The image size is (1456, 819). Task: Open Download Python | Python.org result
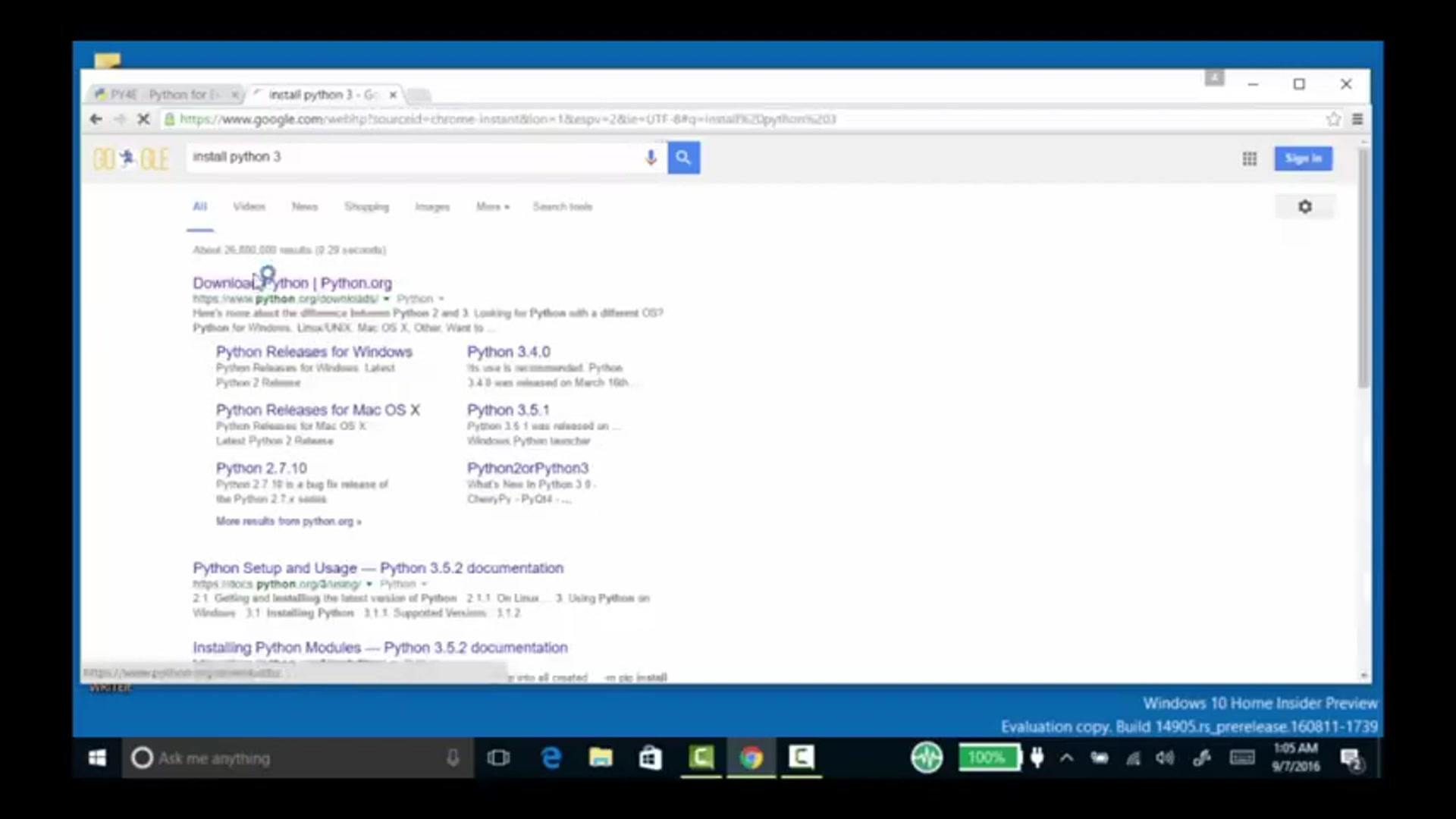pos(292,283)
